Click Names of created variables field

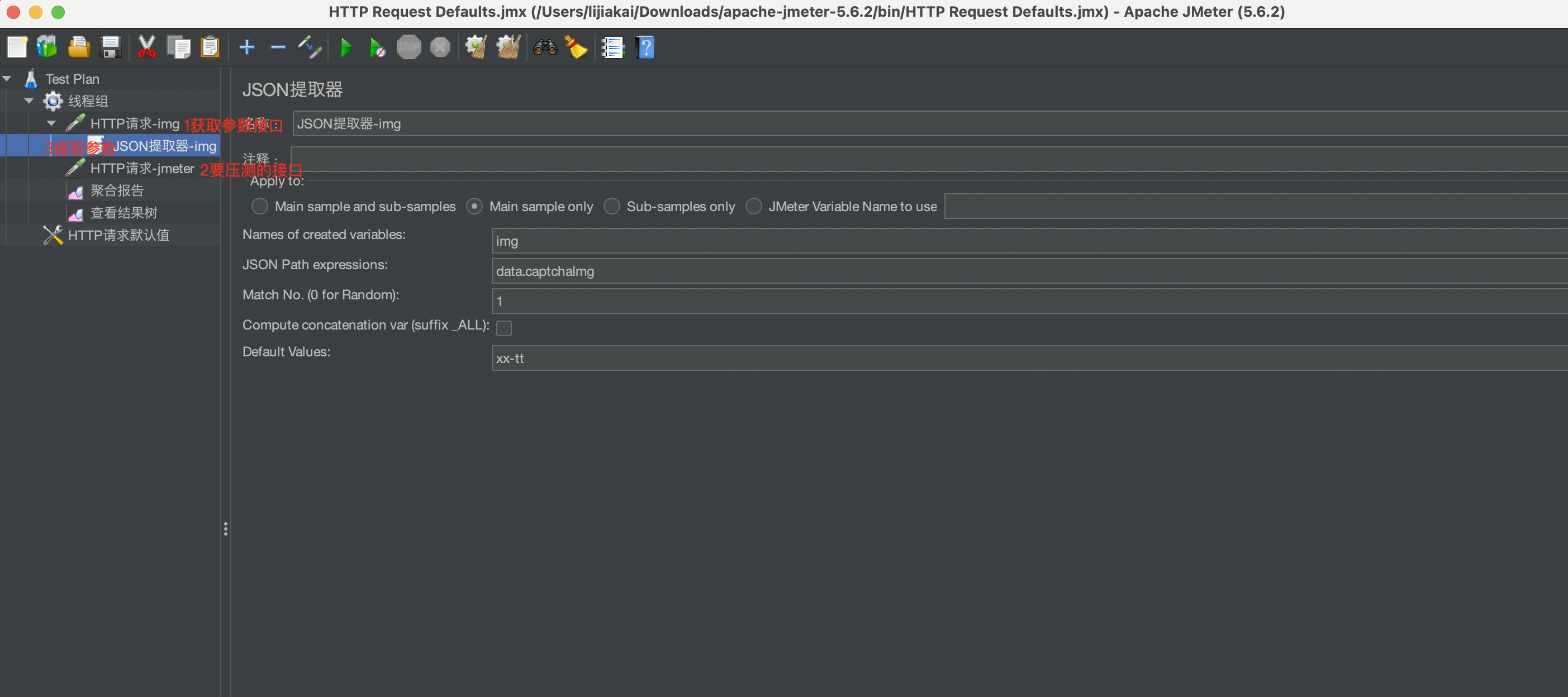click(1029, 241)
